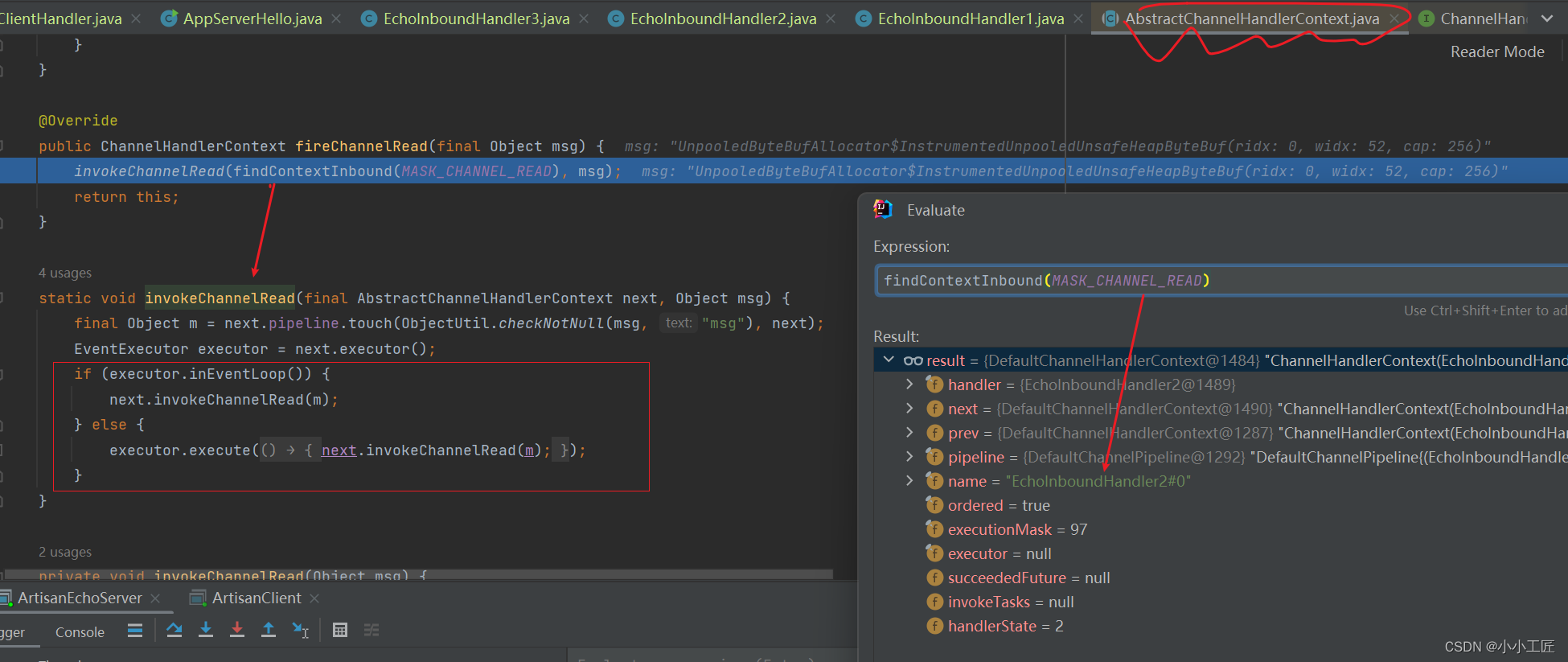
Task: Click the AppServerHello.java class file icon
Action: click(x=170, y=19)
